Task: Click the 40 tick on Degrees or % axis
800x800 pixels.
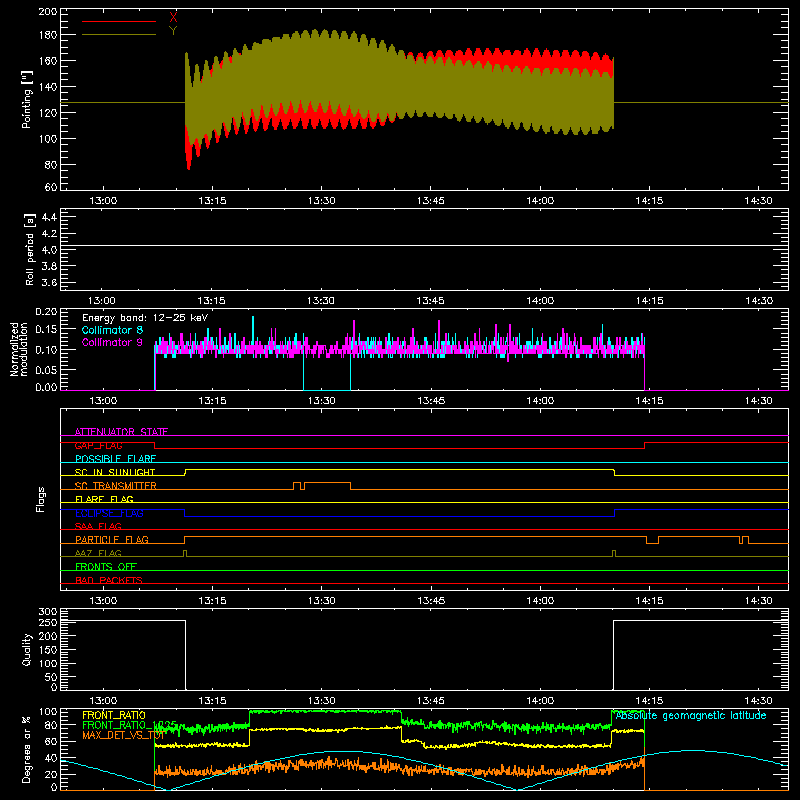Action: click(51, 759)
